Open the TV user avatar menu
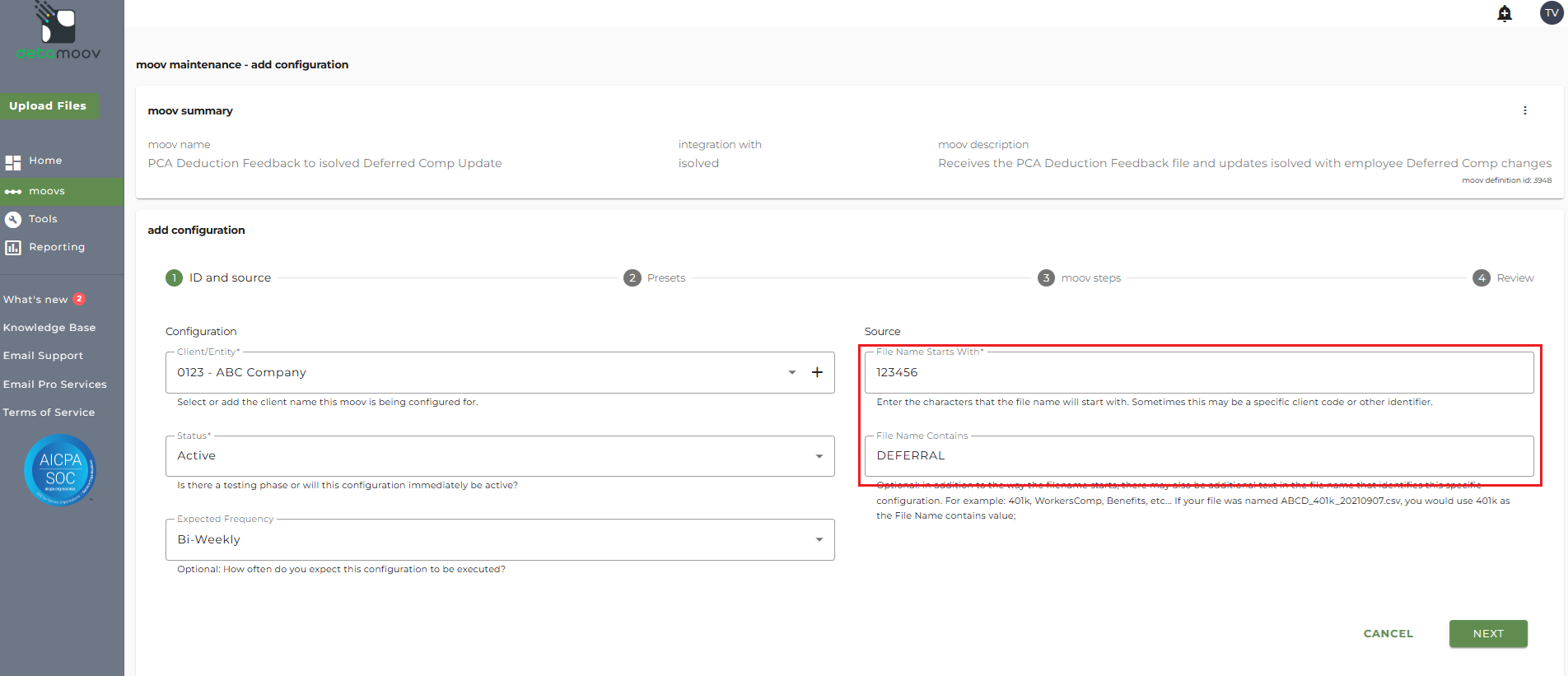The image size is (1568, 676). (1552, 13)
